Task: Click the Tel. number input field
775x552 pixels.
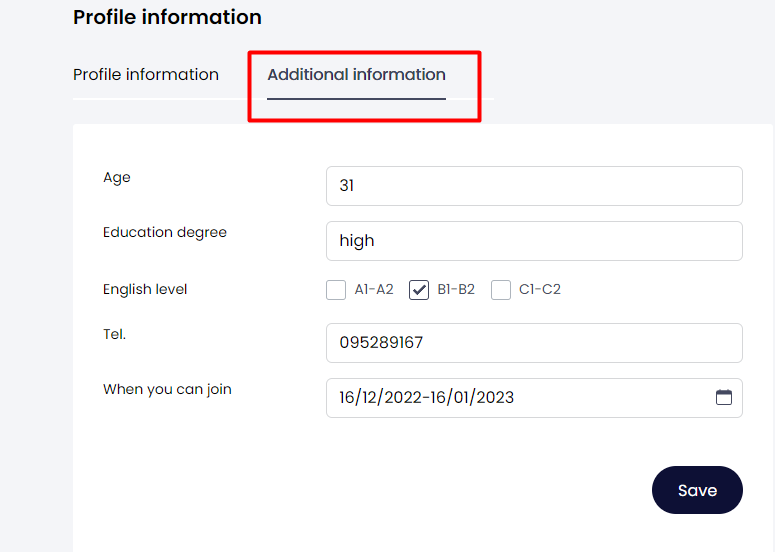Action: 534,343
